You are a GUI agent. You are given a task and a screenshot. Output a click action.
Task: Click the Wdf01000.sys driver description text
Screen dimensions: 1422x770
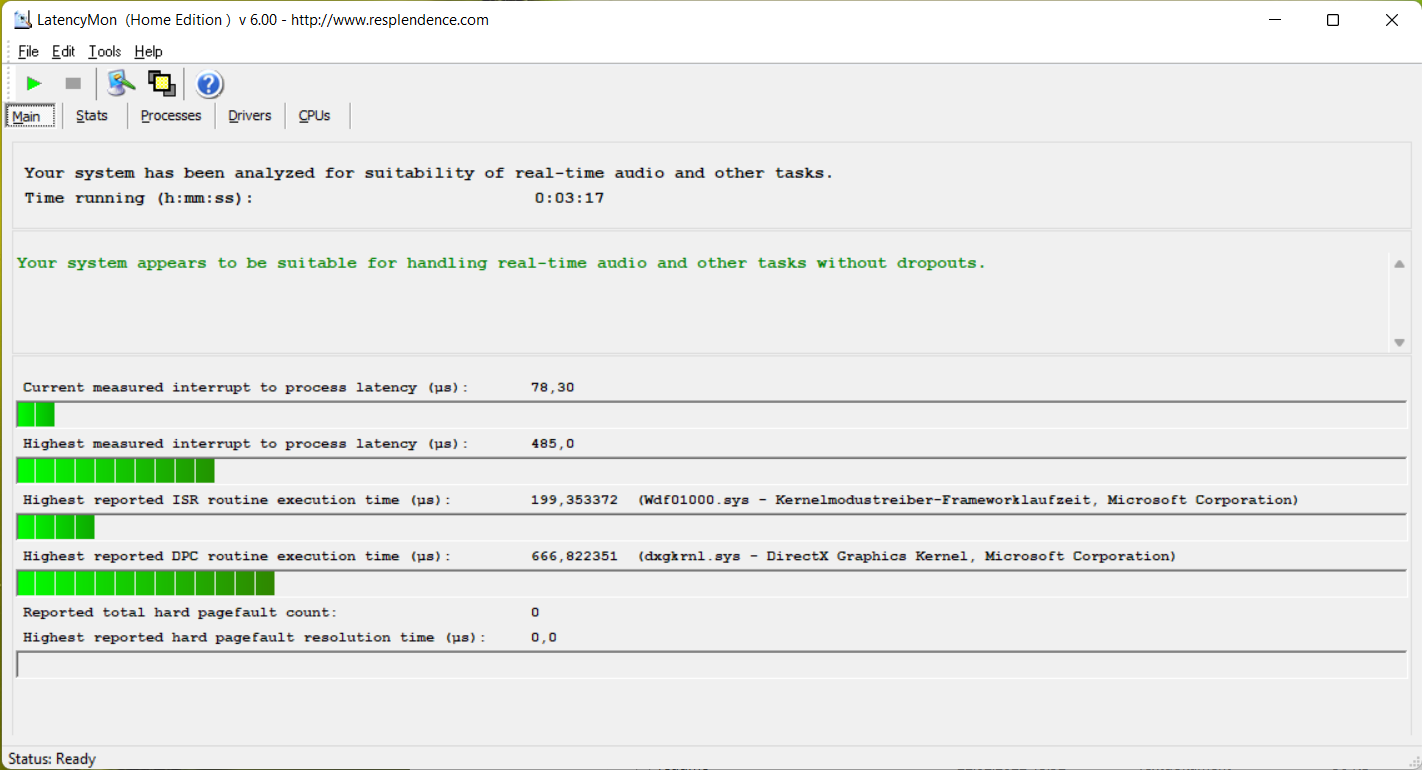pyautogui.click(x=967, y=499)
